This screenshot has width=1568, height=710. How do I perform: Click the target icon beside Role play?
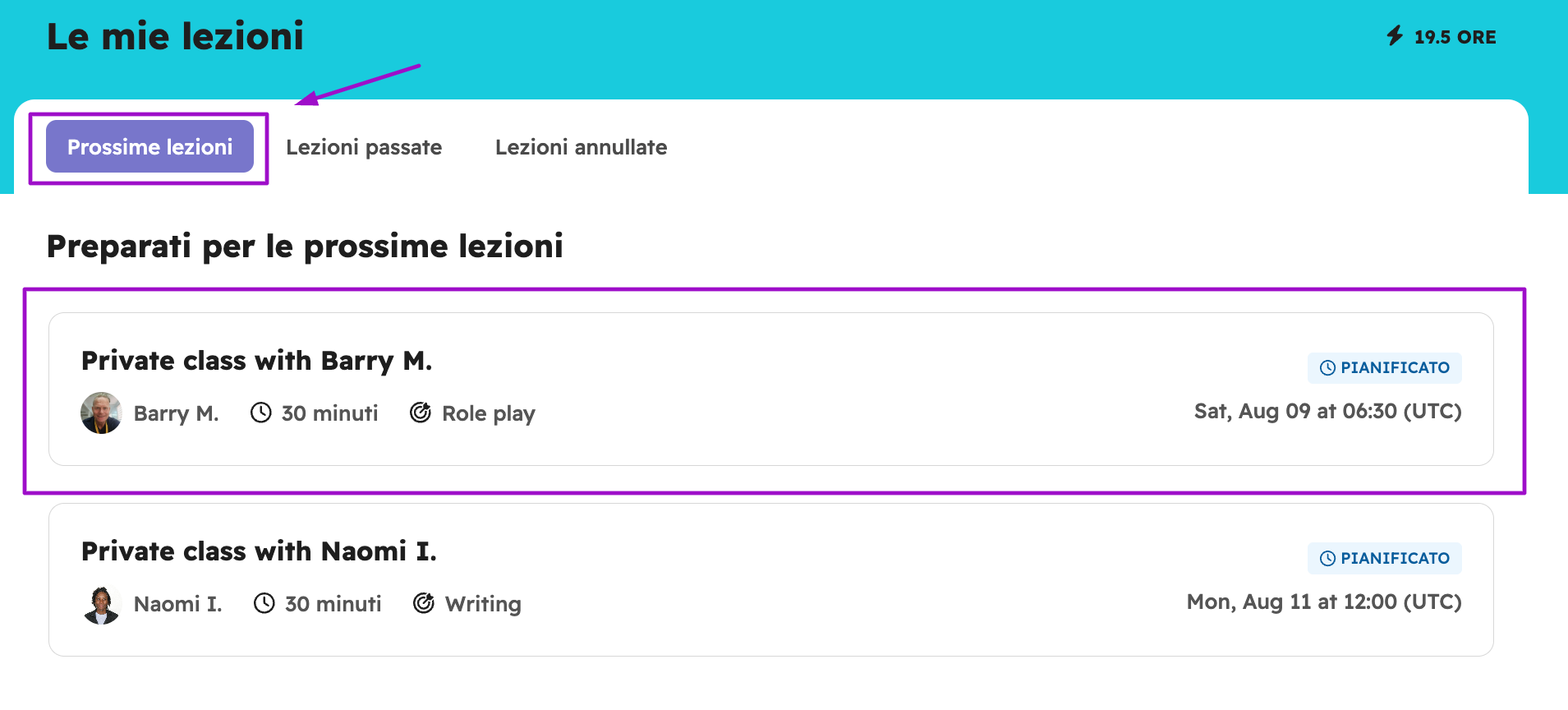[421, 413]
